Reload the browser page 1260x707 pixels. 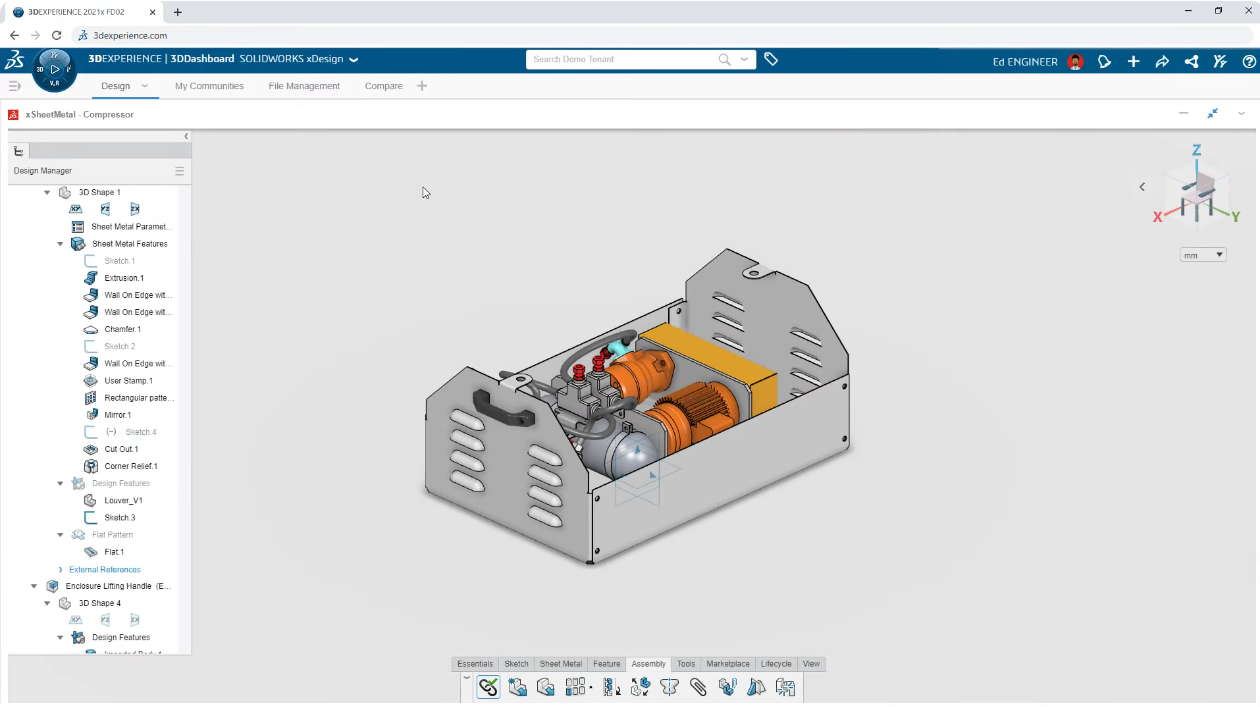click(57, 35)
